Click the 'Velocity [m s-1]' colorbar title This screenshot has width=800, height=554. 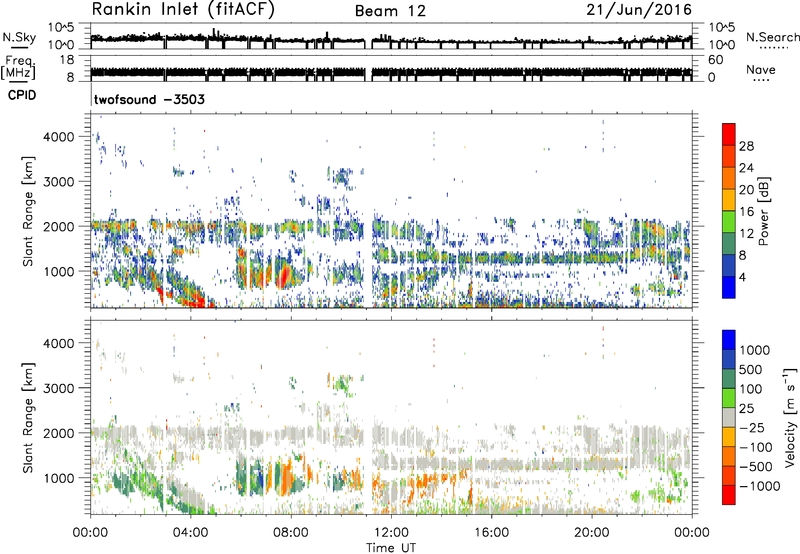coord(790,417)
